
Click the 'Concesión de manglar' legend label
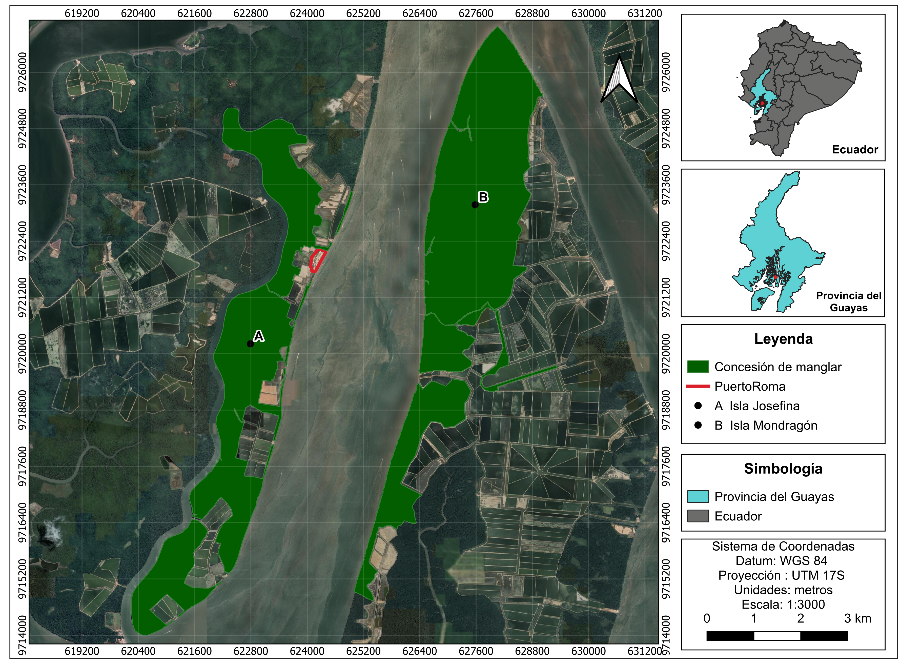[x=778, y=367]
